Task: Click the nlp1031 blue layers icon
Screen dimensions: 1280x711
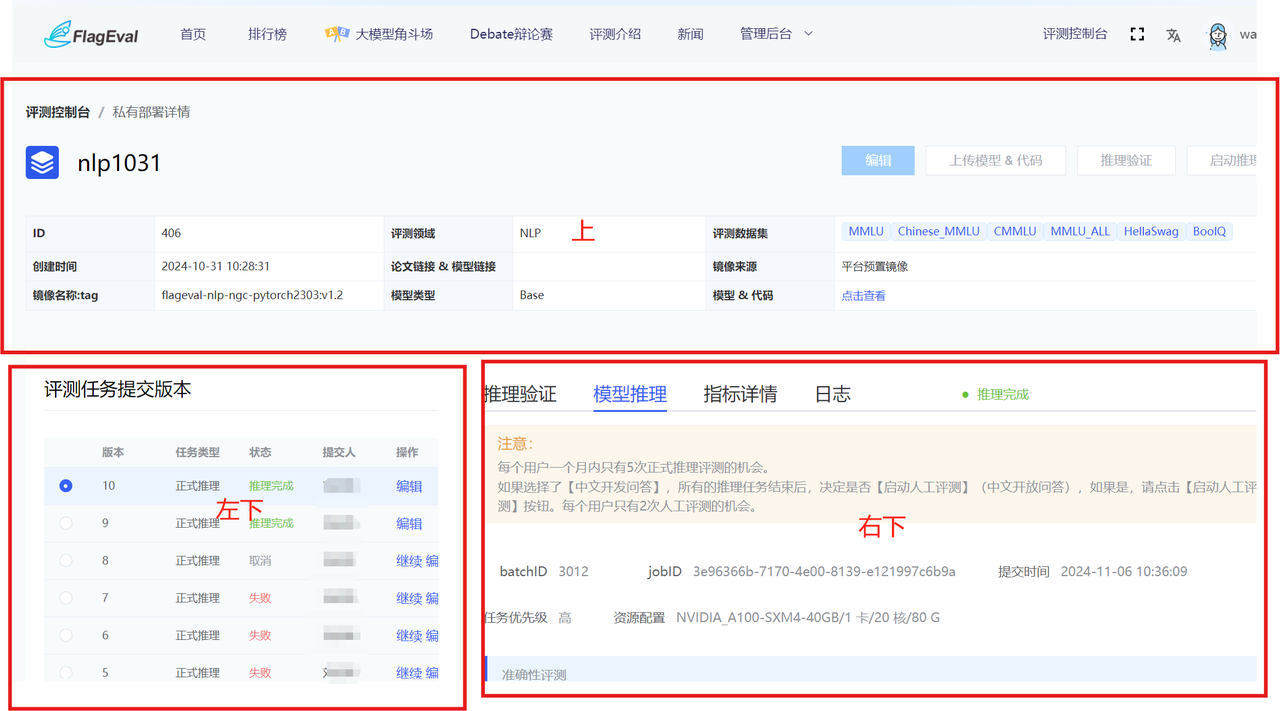Action: (42, 163)
